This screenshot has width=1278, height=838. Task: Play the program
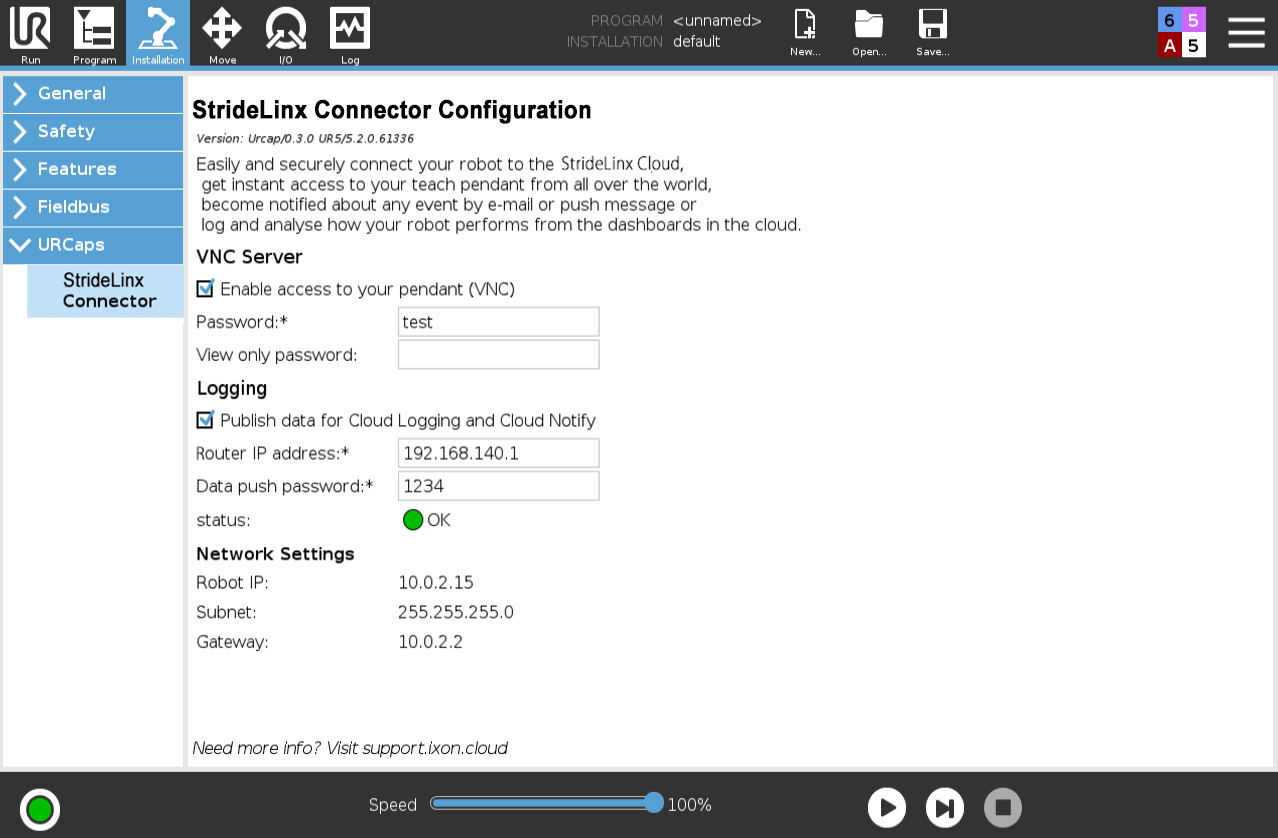click(x=887, y=808)
